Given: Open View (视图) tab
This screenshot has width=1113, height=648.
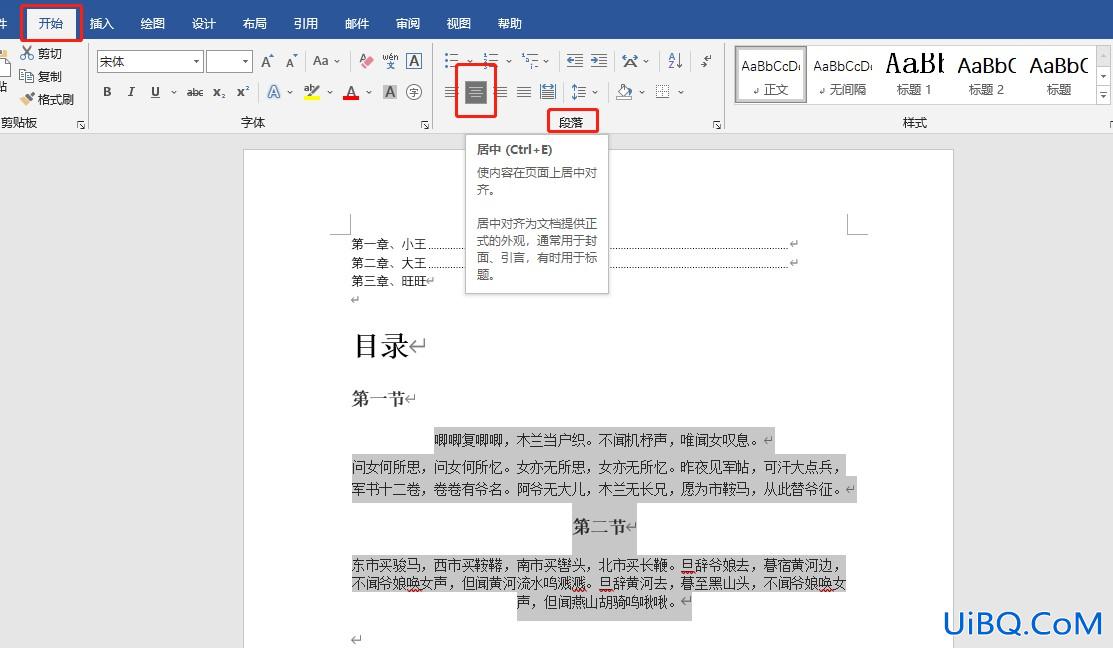Looking at the screenshot, I should (459, 23).
